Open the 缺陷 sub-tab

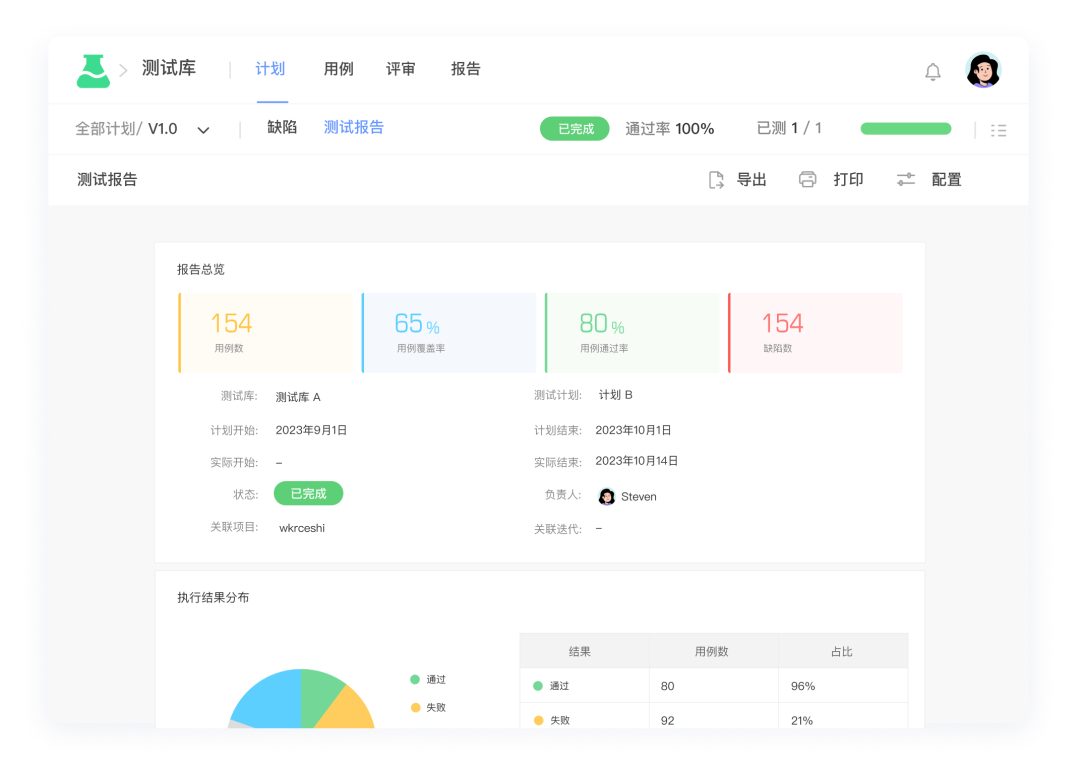pyautogui.click(x=282, y=127)
